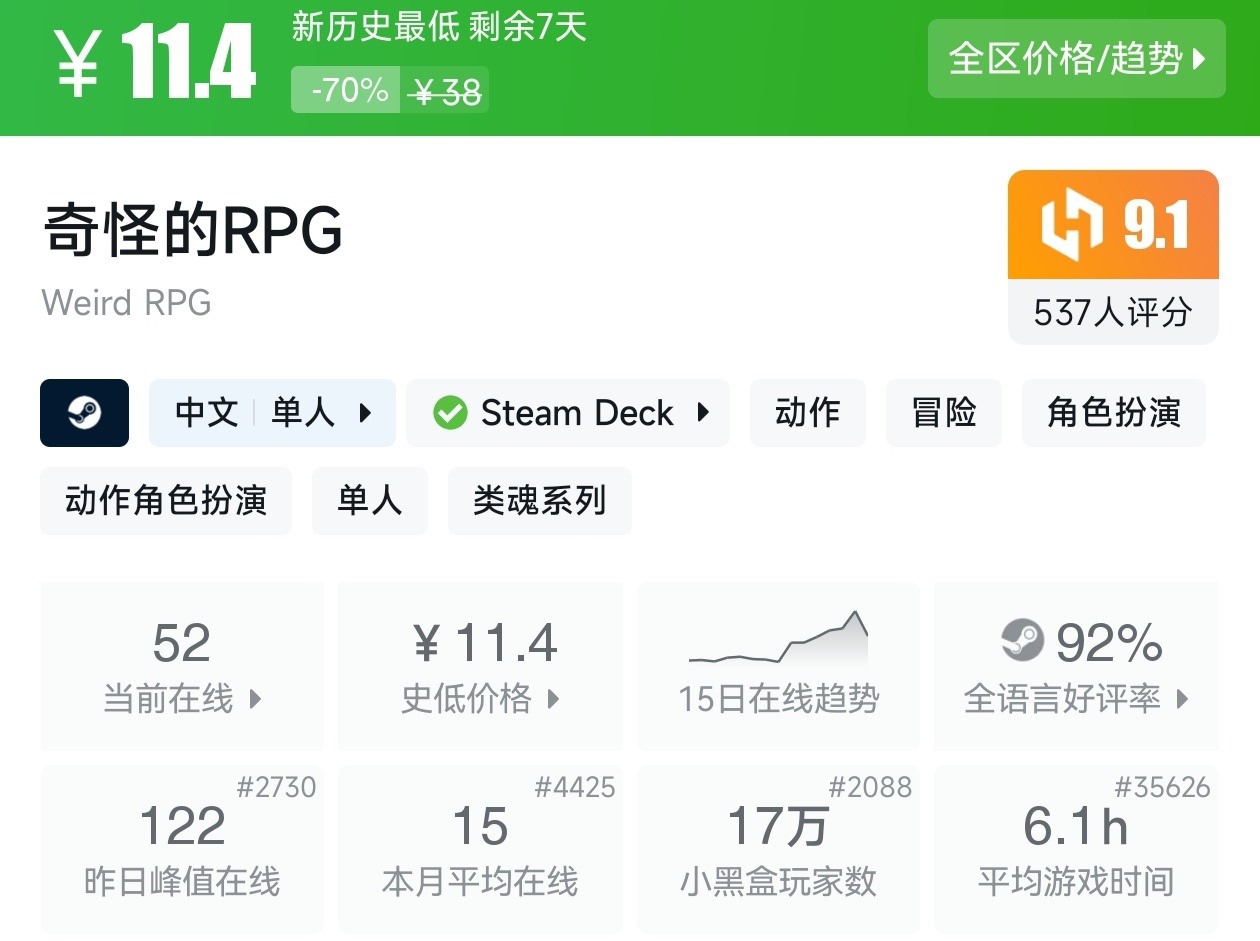1260x941 pixels.
Task: Open the 15日在线趋势 sparkline chart
Action: [x=778, y=640]
